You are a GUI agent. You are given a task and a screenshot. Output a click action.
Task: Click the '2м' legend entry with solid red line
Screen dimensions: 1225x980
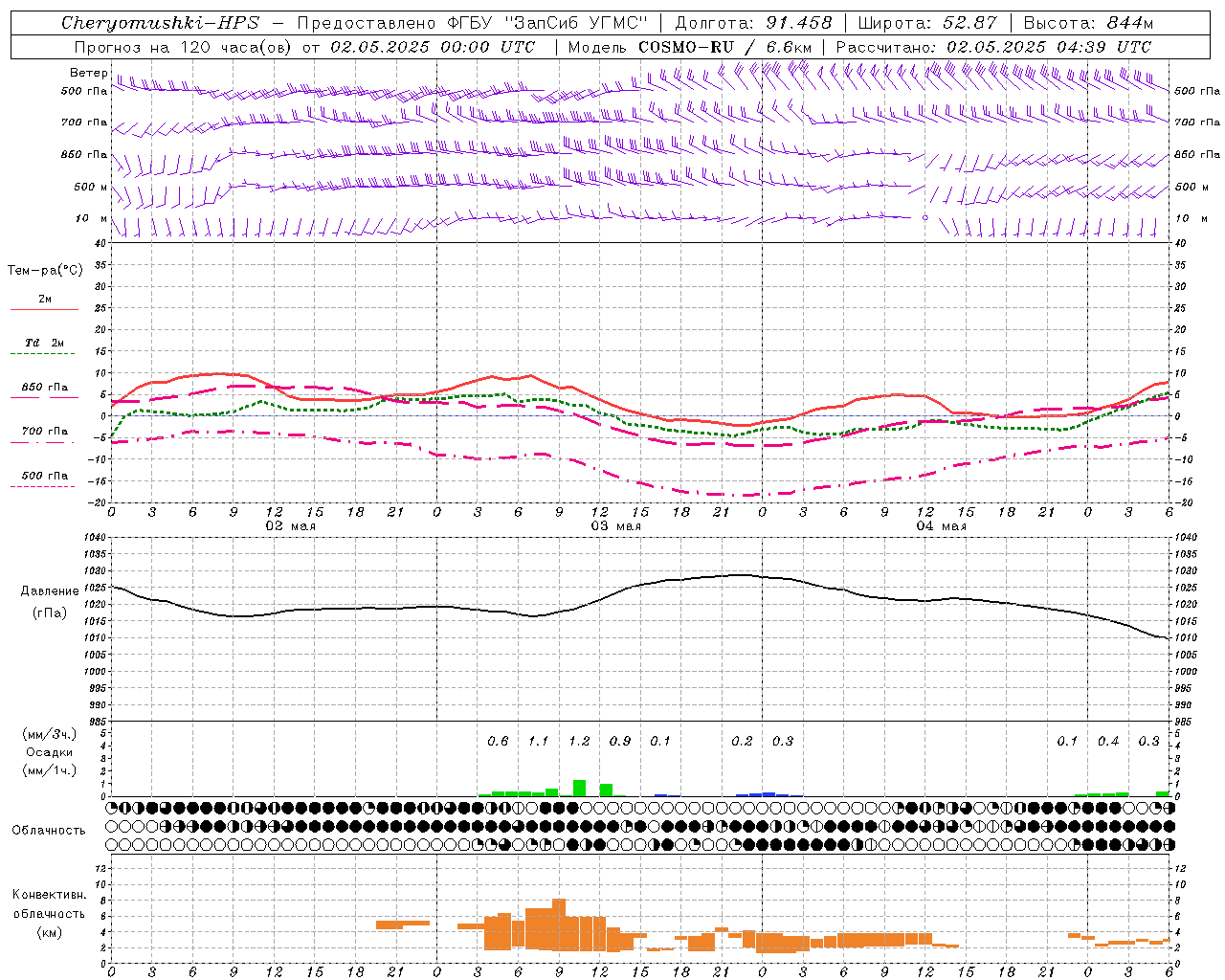pyautogui.click(x=45, y=300)
